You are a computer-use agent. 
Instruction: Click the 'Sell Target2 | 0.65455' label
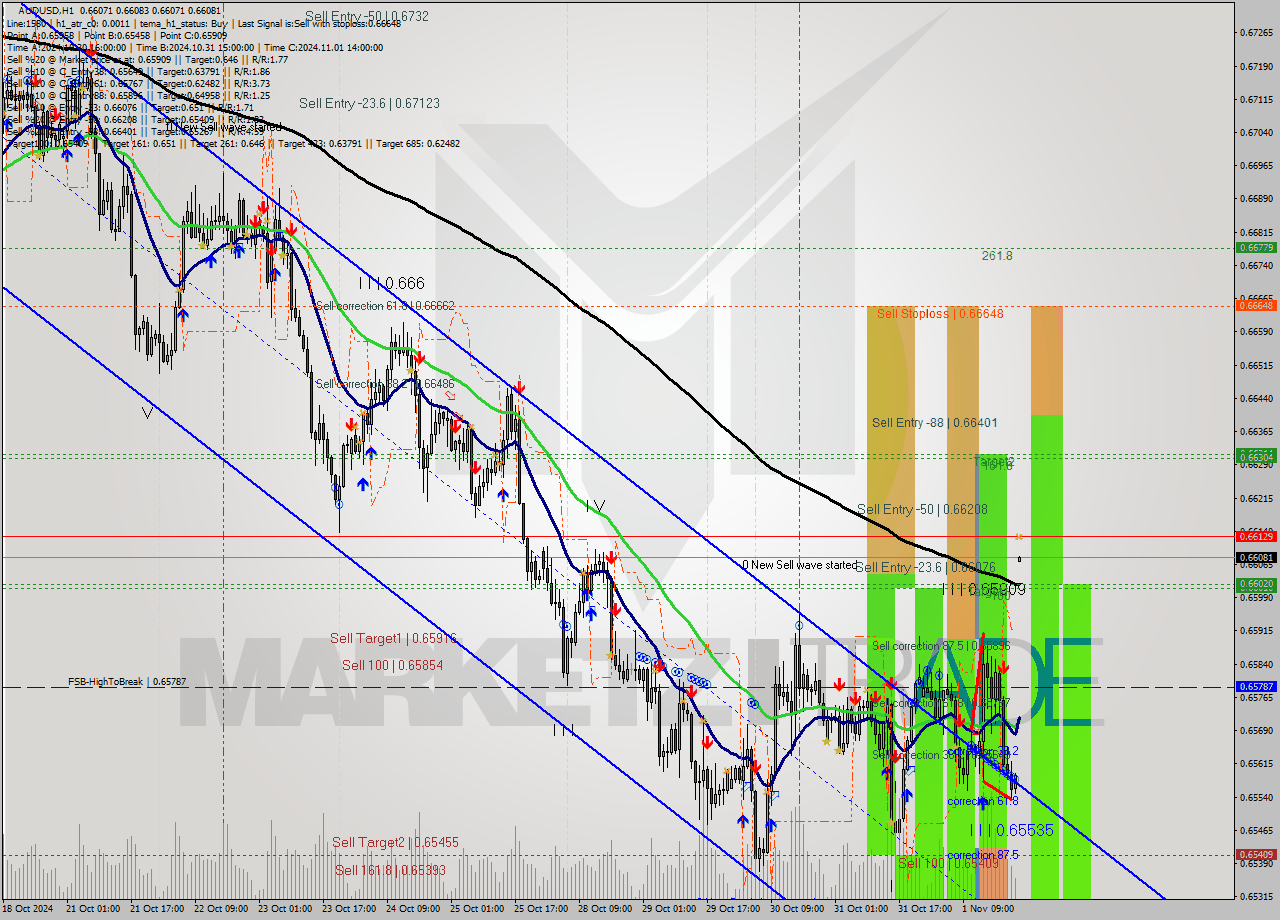click(395, 843)
